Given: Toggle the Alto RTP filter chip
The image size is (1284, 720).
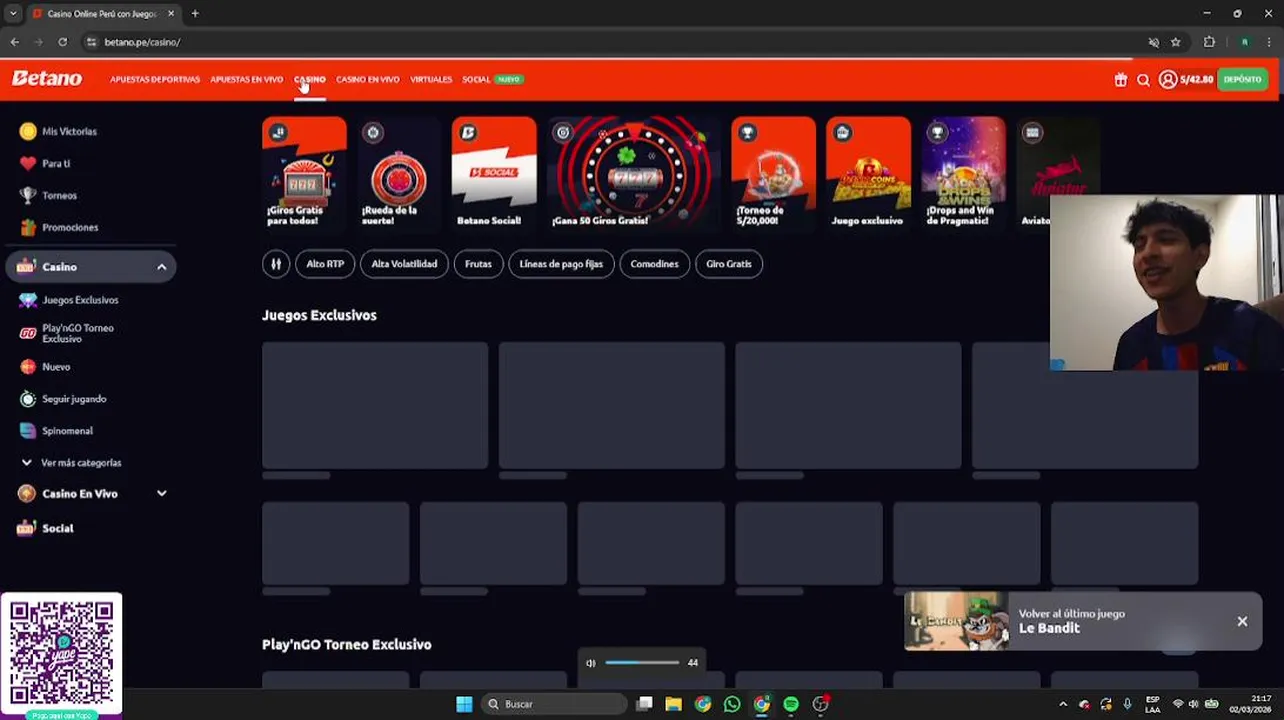Looking at the screenshot, I should (325, 264).
